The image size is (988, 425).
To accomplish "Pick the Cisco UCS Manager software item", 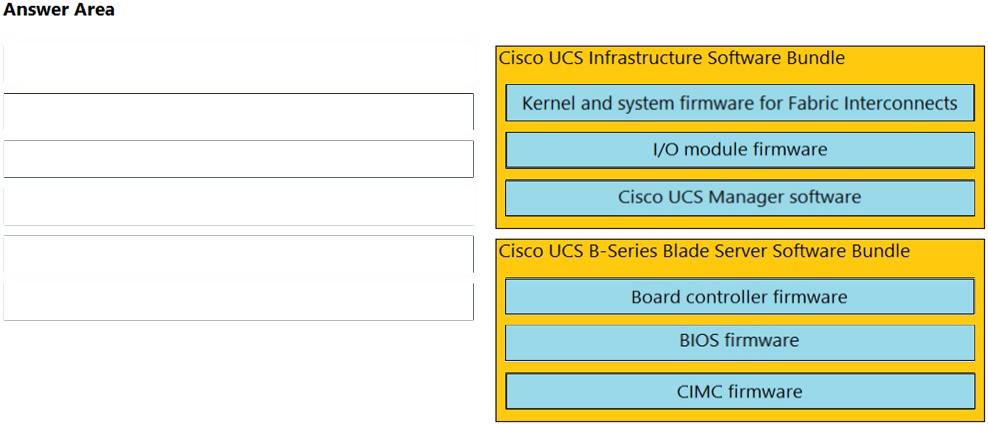I will pyautogui.click(x=739, y=197).
